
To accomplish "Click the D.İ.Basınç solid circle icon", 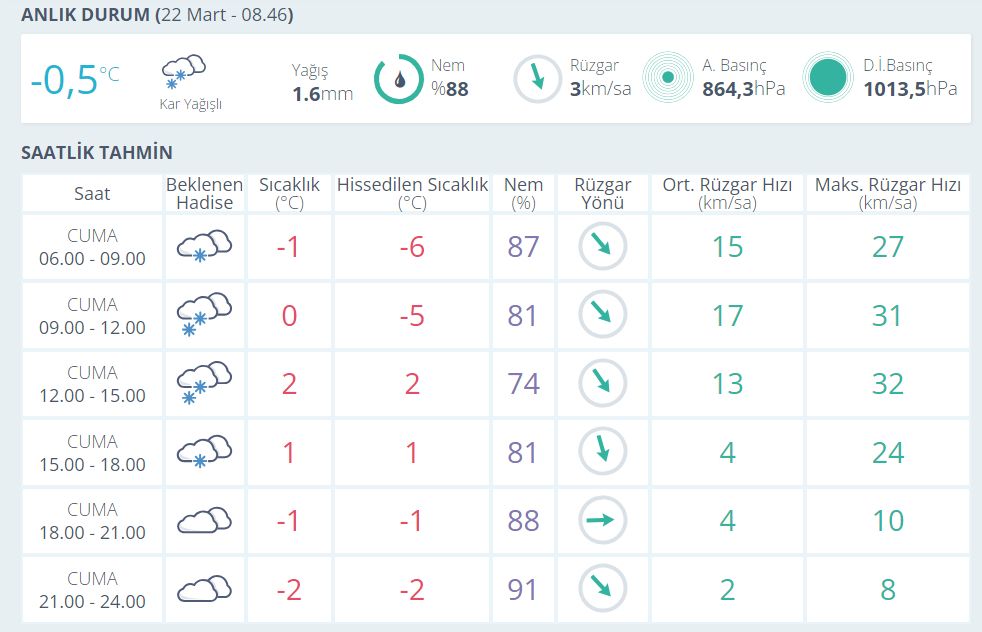I will 829,77.
